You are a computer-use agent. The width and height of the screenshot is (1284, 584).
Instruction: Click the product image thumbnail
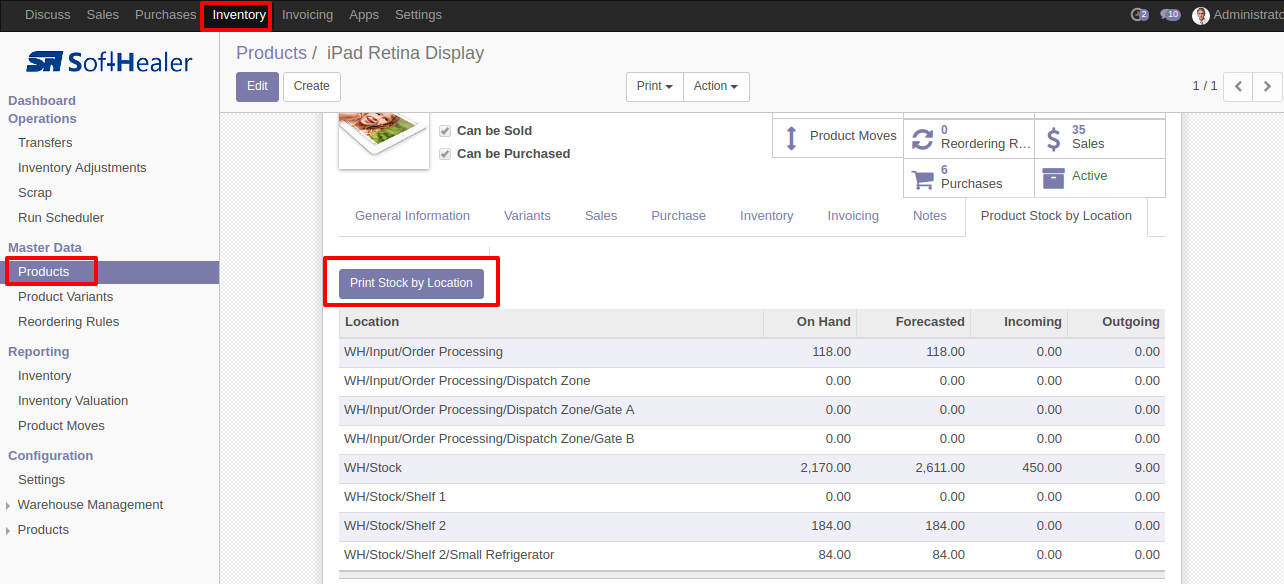point(384,139)
